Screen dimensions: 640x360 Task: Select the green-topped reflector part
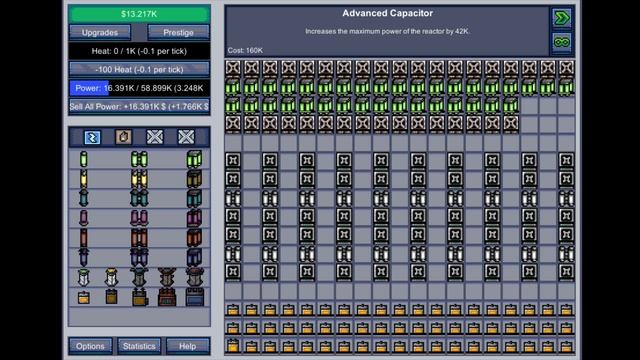[84, 277]
